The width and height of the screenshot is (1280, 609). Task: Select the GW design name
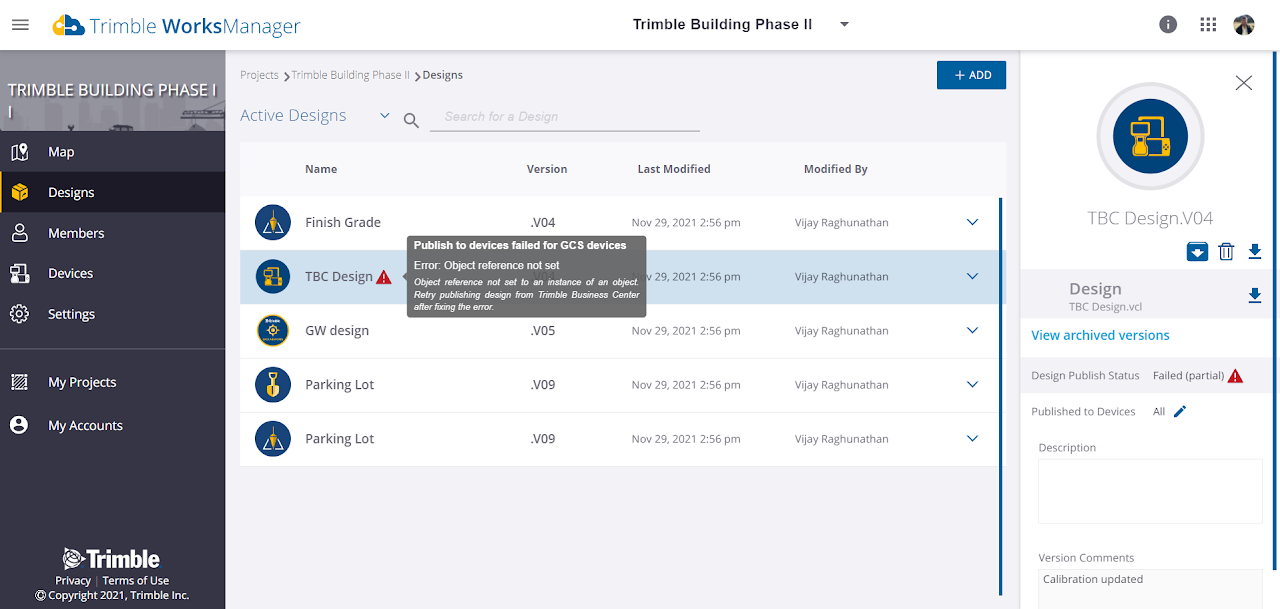tap(337, 330)
